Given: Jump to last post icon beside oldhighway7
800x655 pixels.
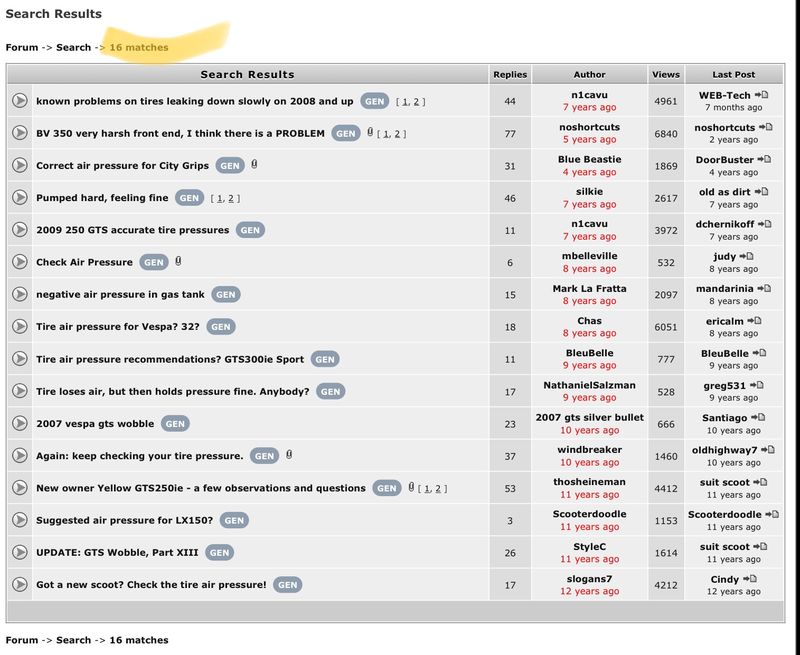Looking at the screenshot, I should point(768,449).
